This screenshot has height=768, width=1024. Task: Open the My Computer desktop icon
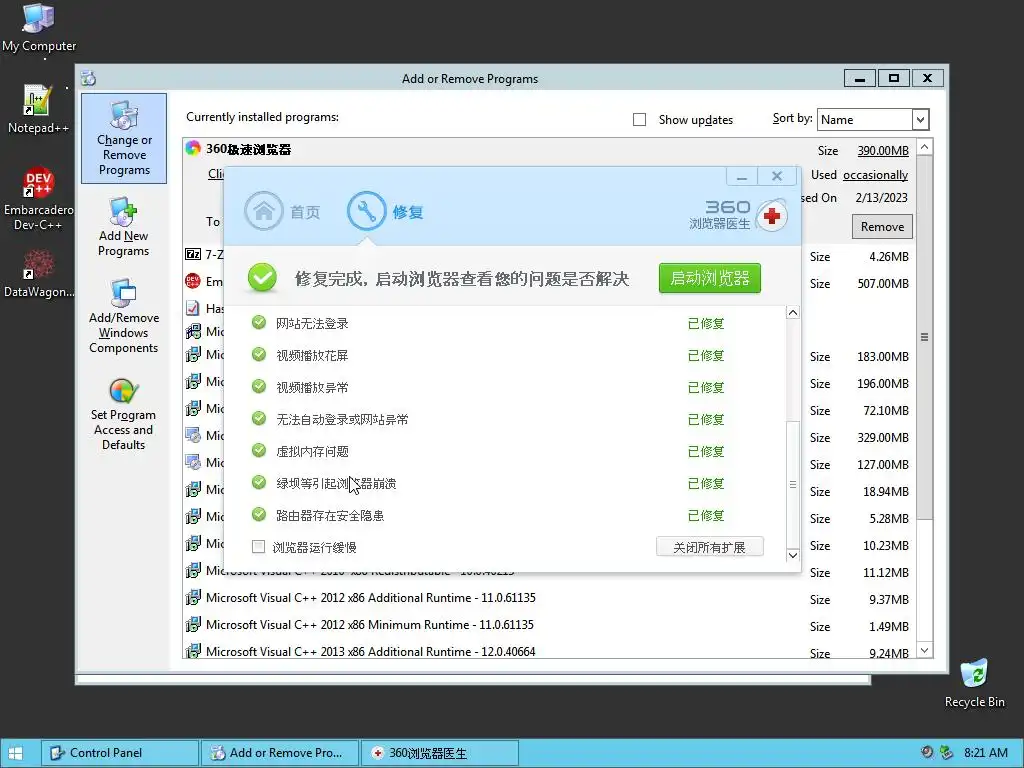click(39, 27)
